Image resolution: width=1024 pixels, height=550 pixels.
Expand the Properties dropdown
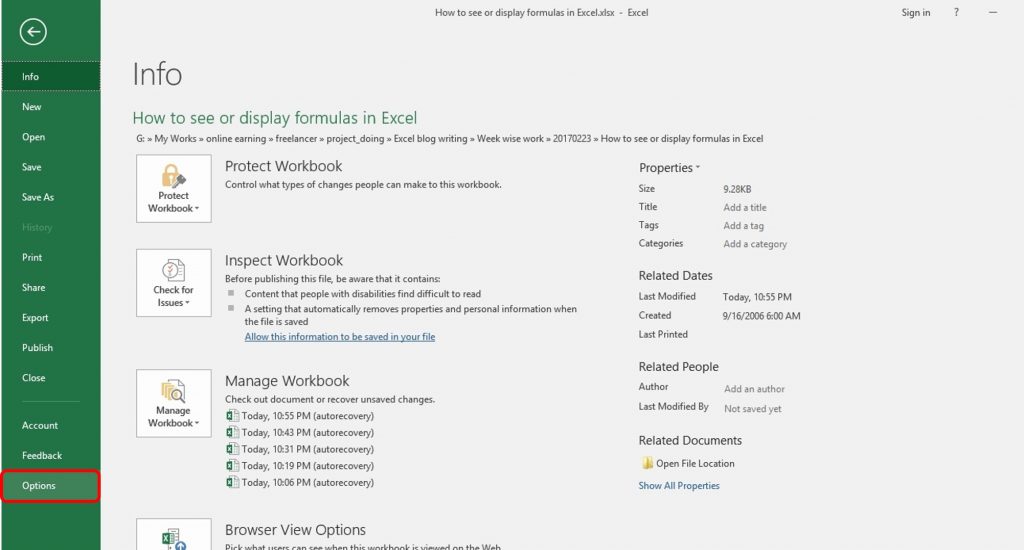[x=669, y=168]
